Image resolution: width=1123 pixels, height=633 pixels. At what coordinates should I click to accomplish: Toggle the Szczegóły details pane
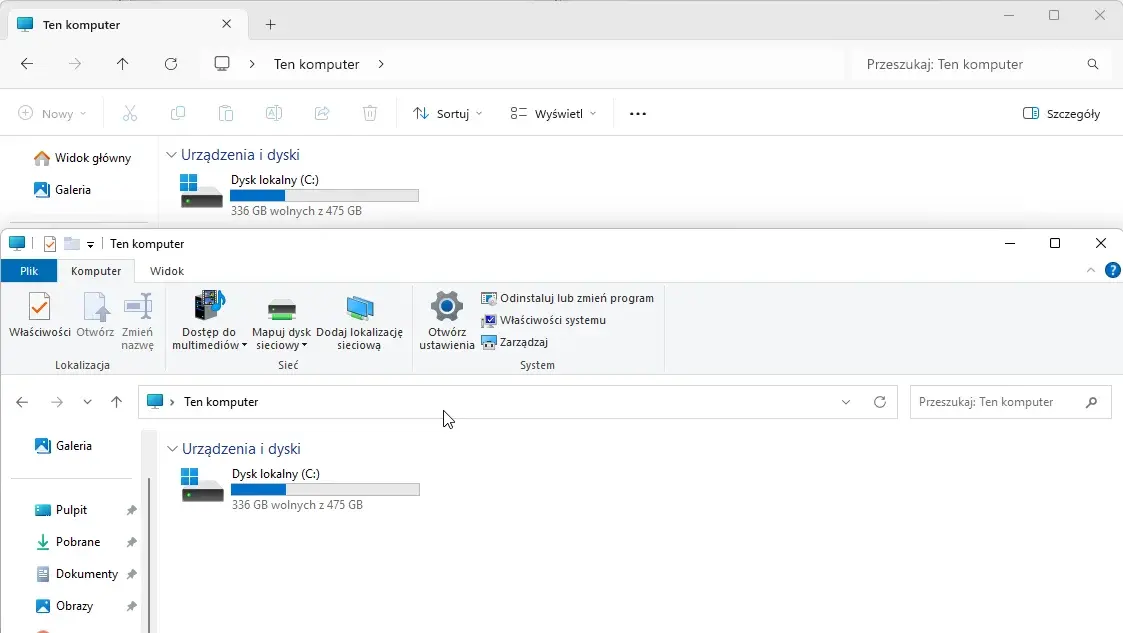click(1061, 114)
